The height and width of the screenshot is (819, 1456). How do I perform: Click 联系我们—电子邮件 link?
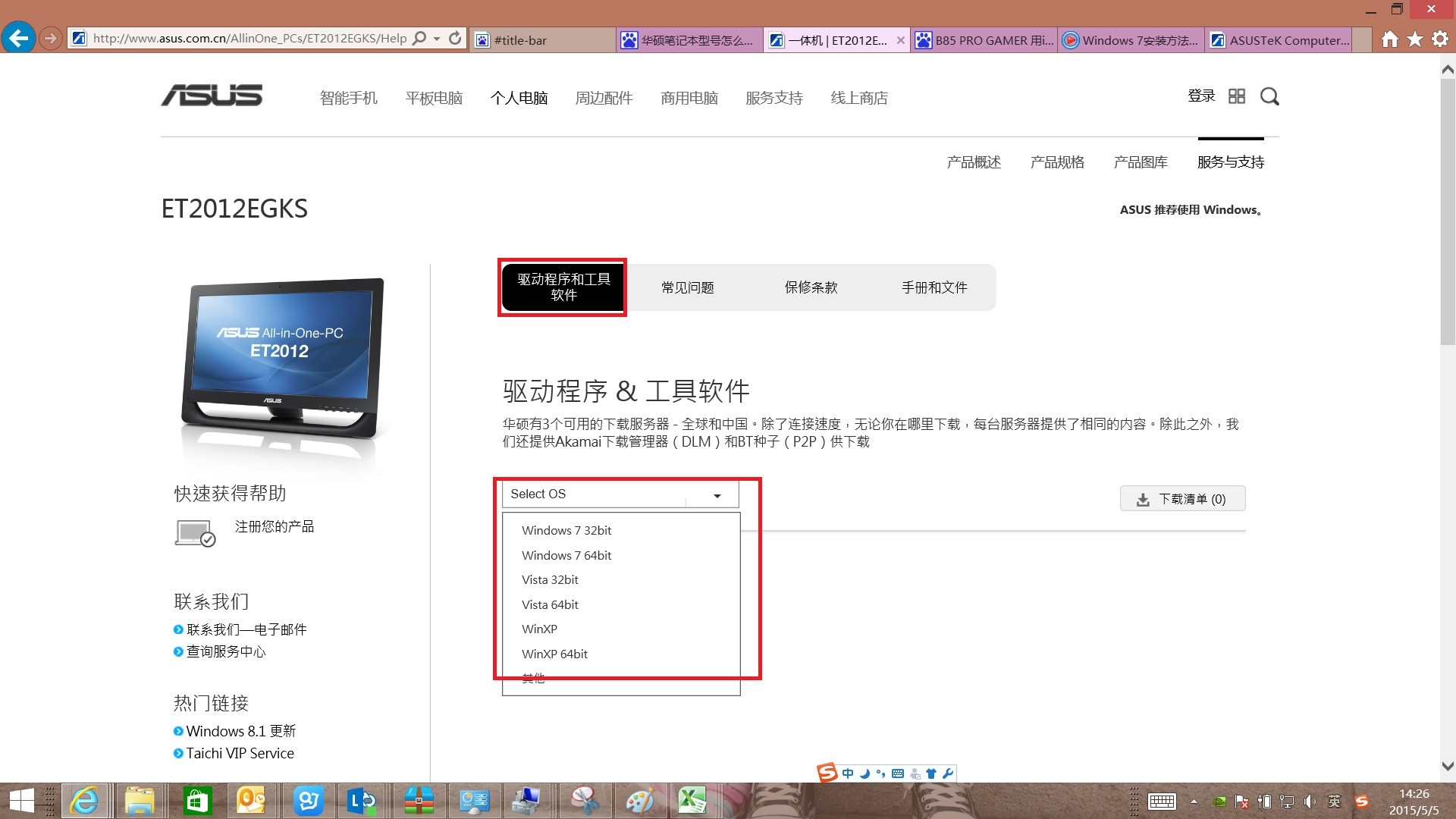click(246, 629)
